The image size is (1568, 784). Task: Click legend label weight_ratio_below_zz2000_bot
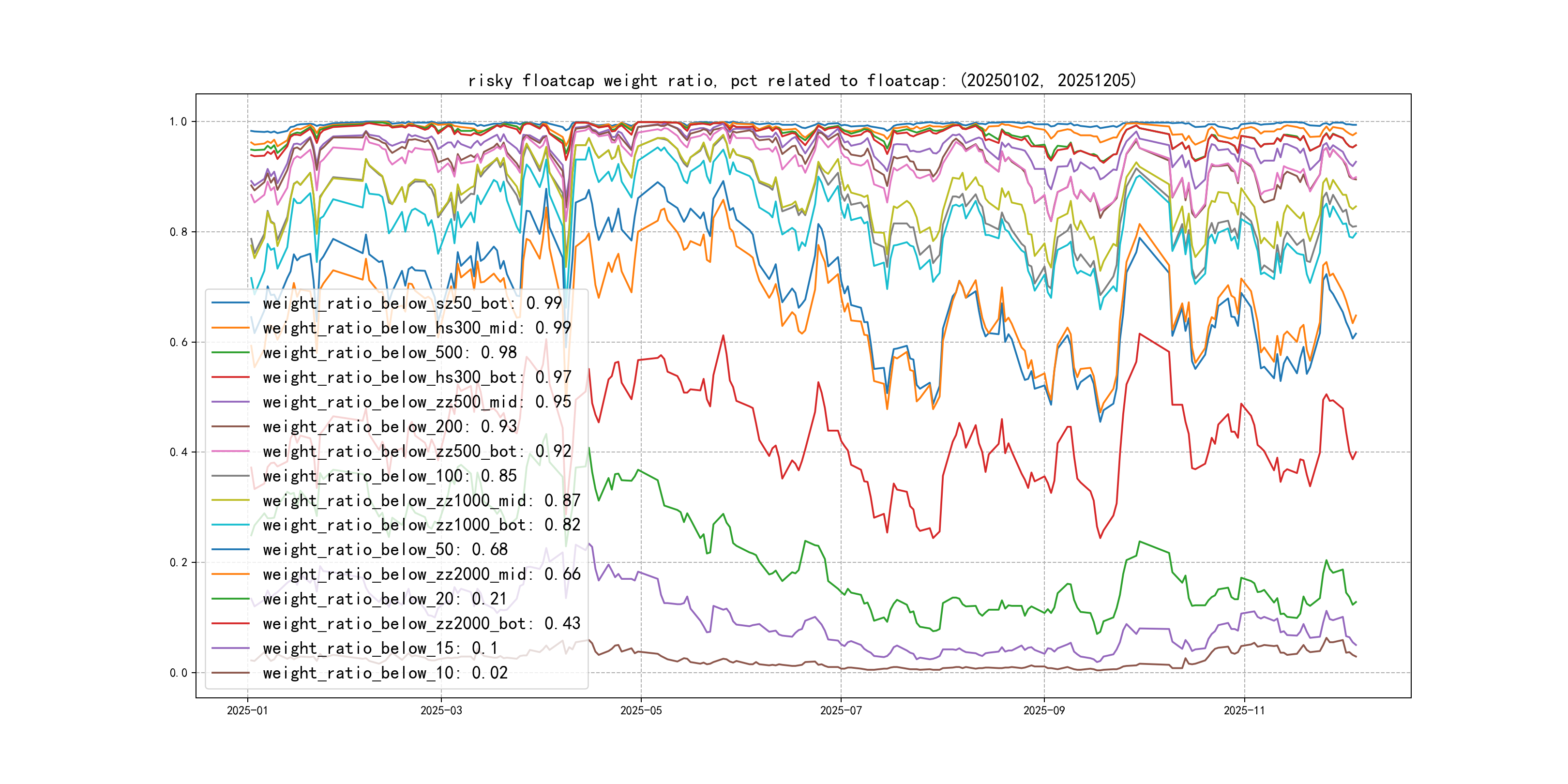click(421, 623)
